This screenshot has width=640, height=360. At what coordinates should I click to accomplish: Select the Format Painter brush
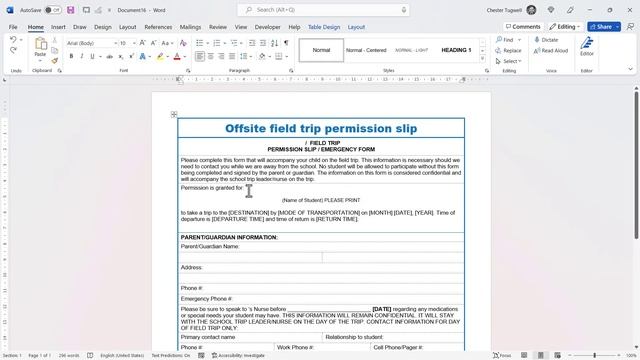[x=54, y=61]
